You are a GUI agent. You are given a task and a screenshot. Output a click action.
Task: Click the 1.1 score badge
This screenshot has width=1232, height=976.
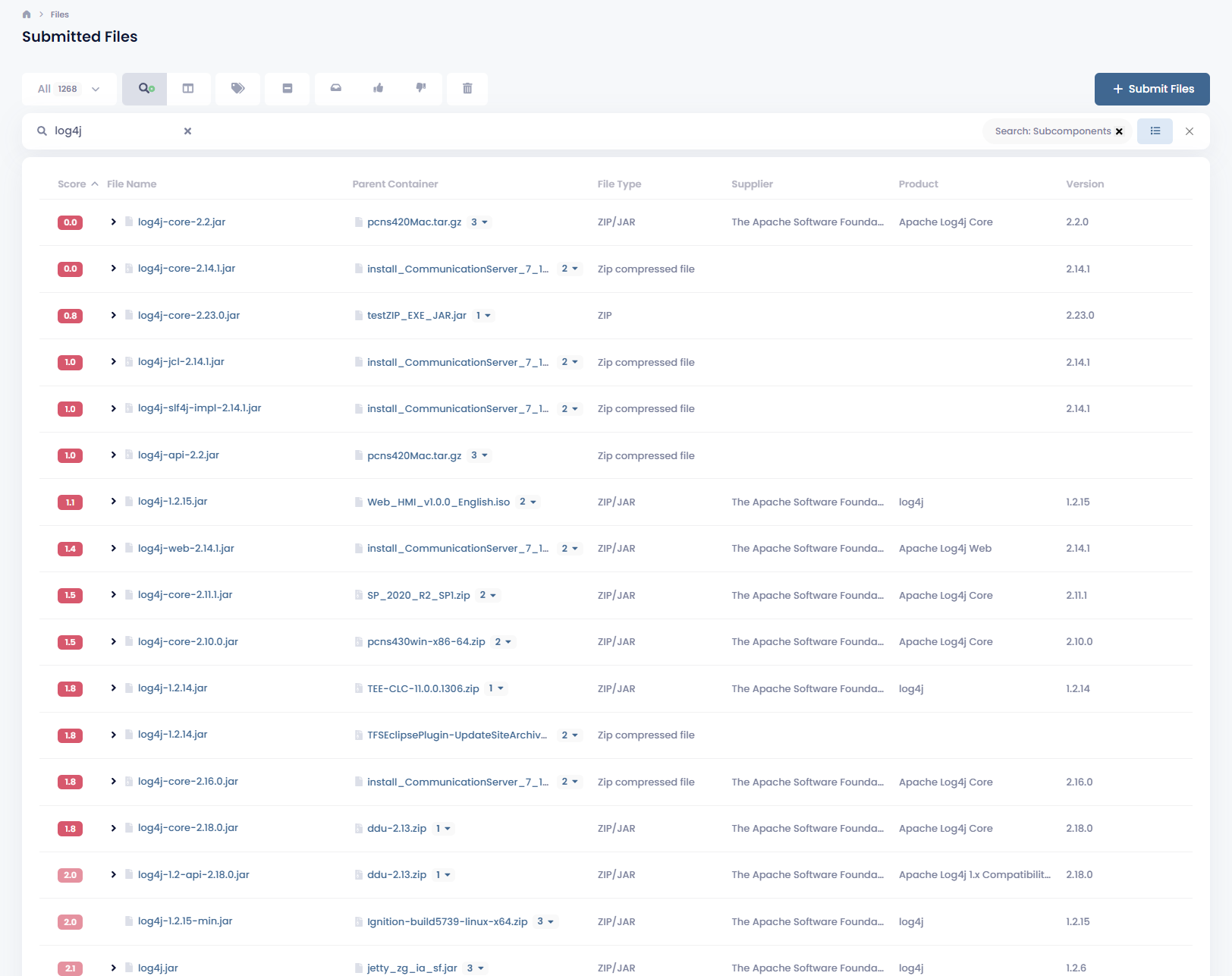point(70,502)
